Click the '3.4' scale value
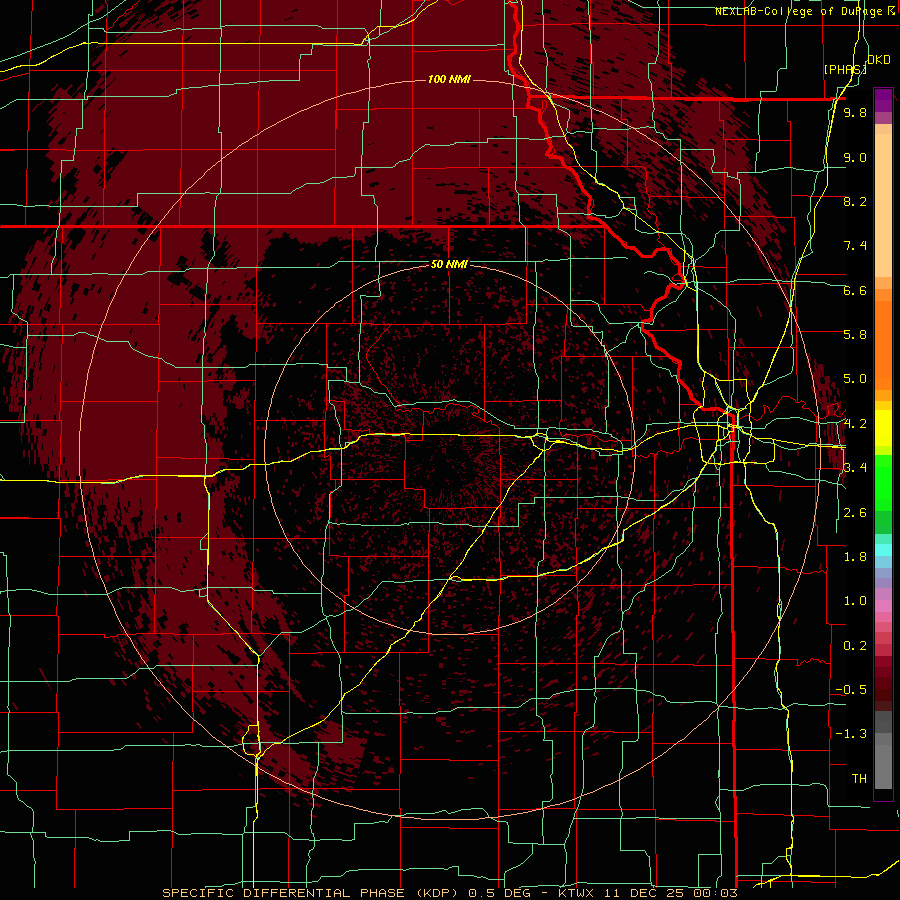The width and height of the screenshot is (900, 900). 855,468
